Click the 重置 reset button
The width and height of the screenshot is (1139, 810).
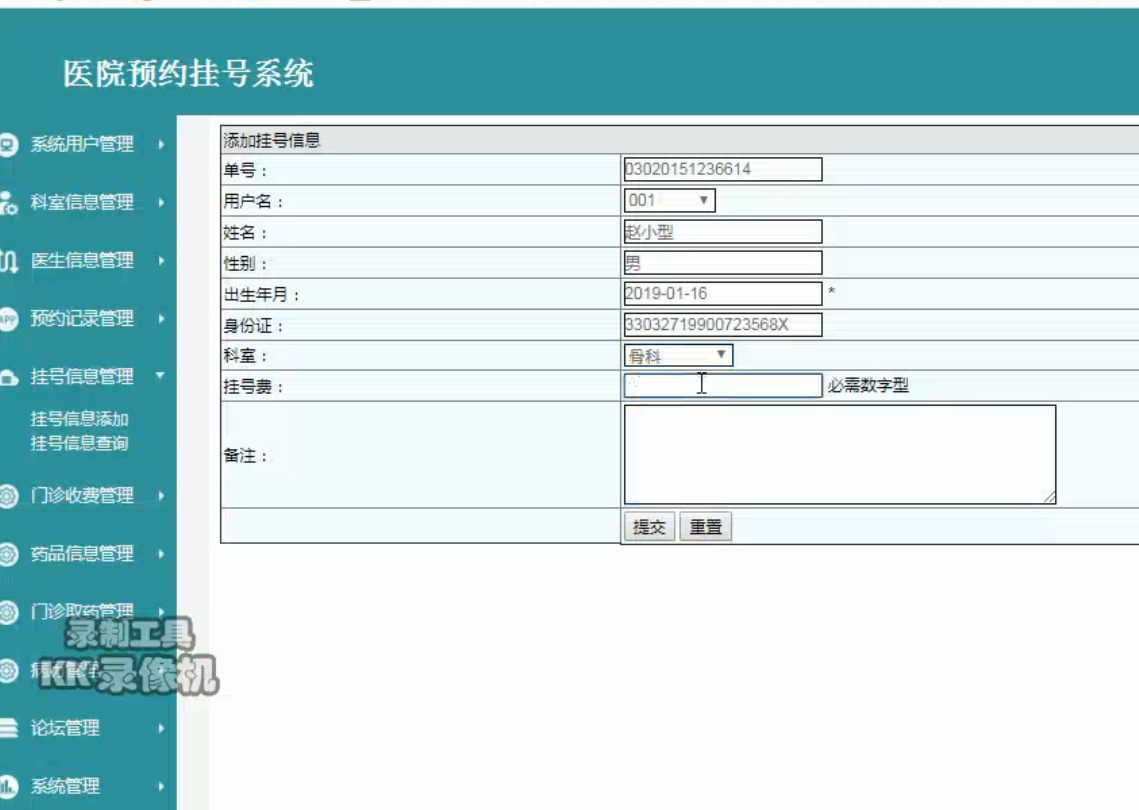[705, 527]
